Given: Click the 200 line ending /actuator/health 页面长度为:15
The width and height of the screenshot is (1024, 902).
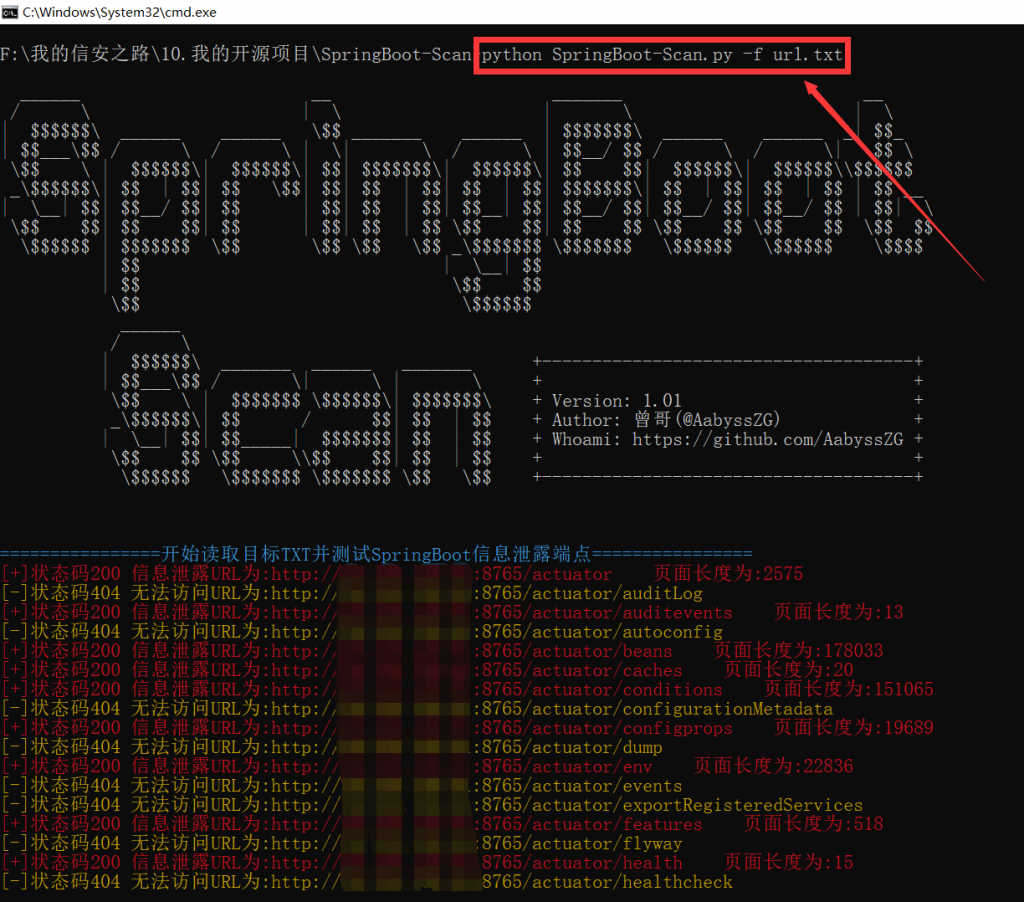Looking at the screenshot, I should pyautogui.click(x=426, y=862).
